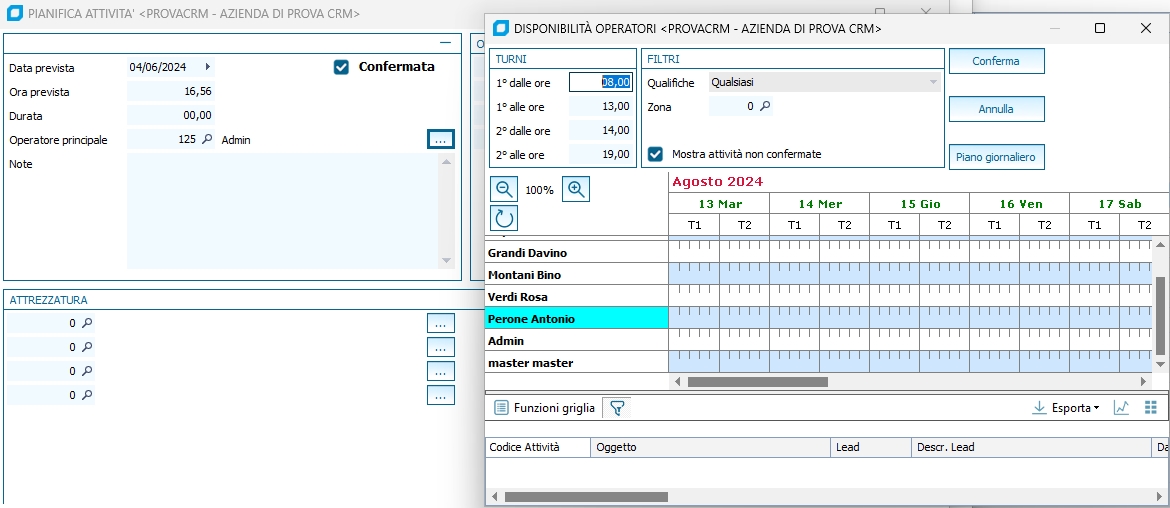This screenshot has height=508, width=1170.
Task: Select operator row Perone Antonio
Action: [576, 319]
